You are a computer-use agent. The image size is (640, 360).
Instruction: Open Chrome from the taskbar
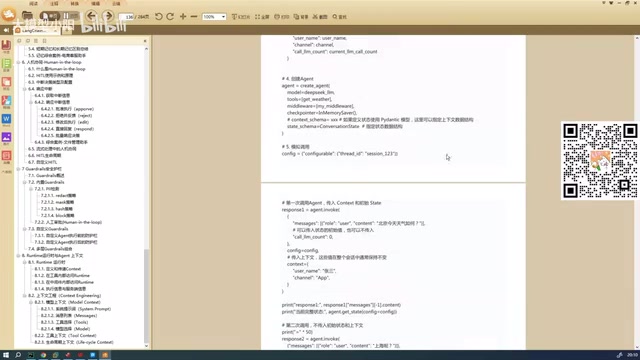click(x=43, y=355)
